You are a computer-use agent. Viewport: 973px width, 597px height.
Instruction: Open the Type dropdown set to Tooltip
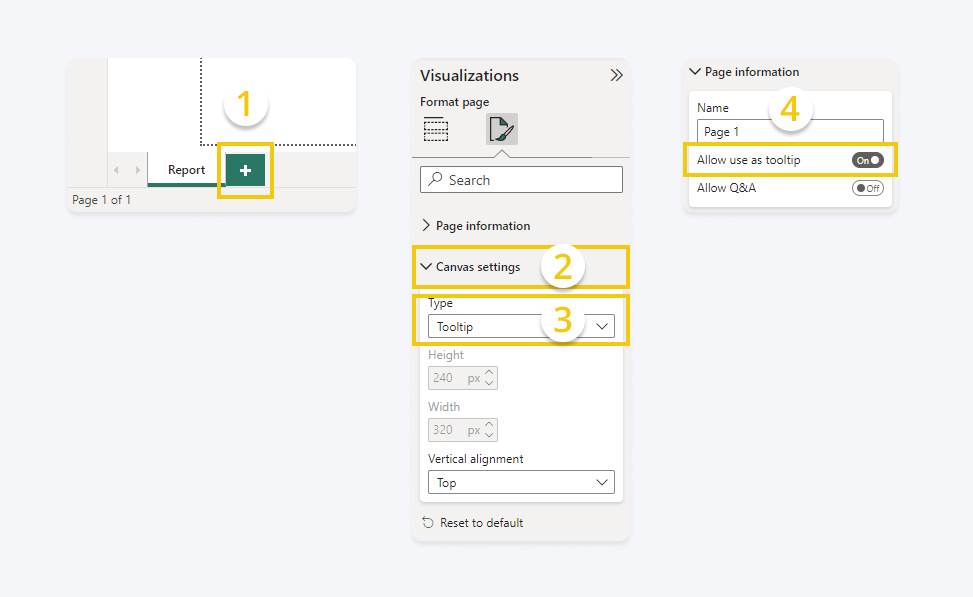pos(521,326)
